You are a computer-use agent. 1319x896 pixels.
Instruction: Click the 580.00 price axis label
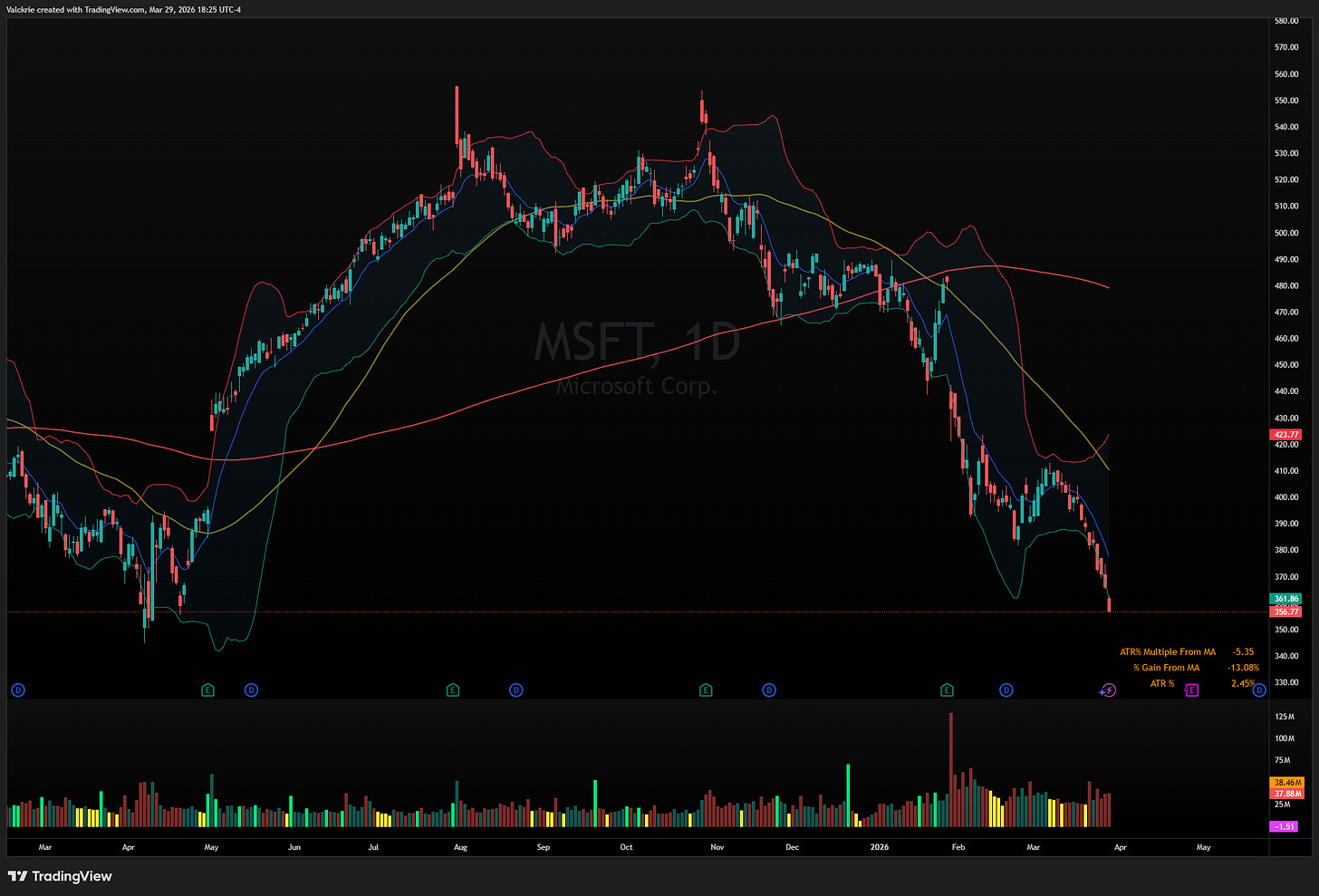(1286, 21)
